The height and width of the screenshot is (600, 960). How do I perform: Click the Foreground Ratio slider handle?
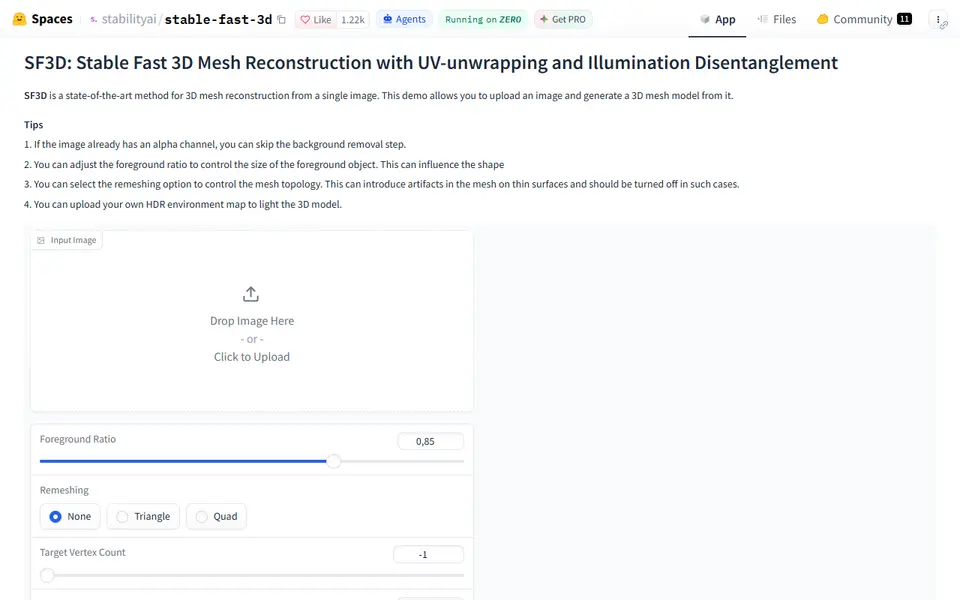tap(334, 461)
